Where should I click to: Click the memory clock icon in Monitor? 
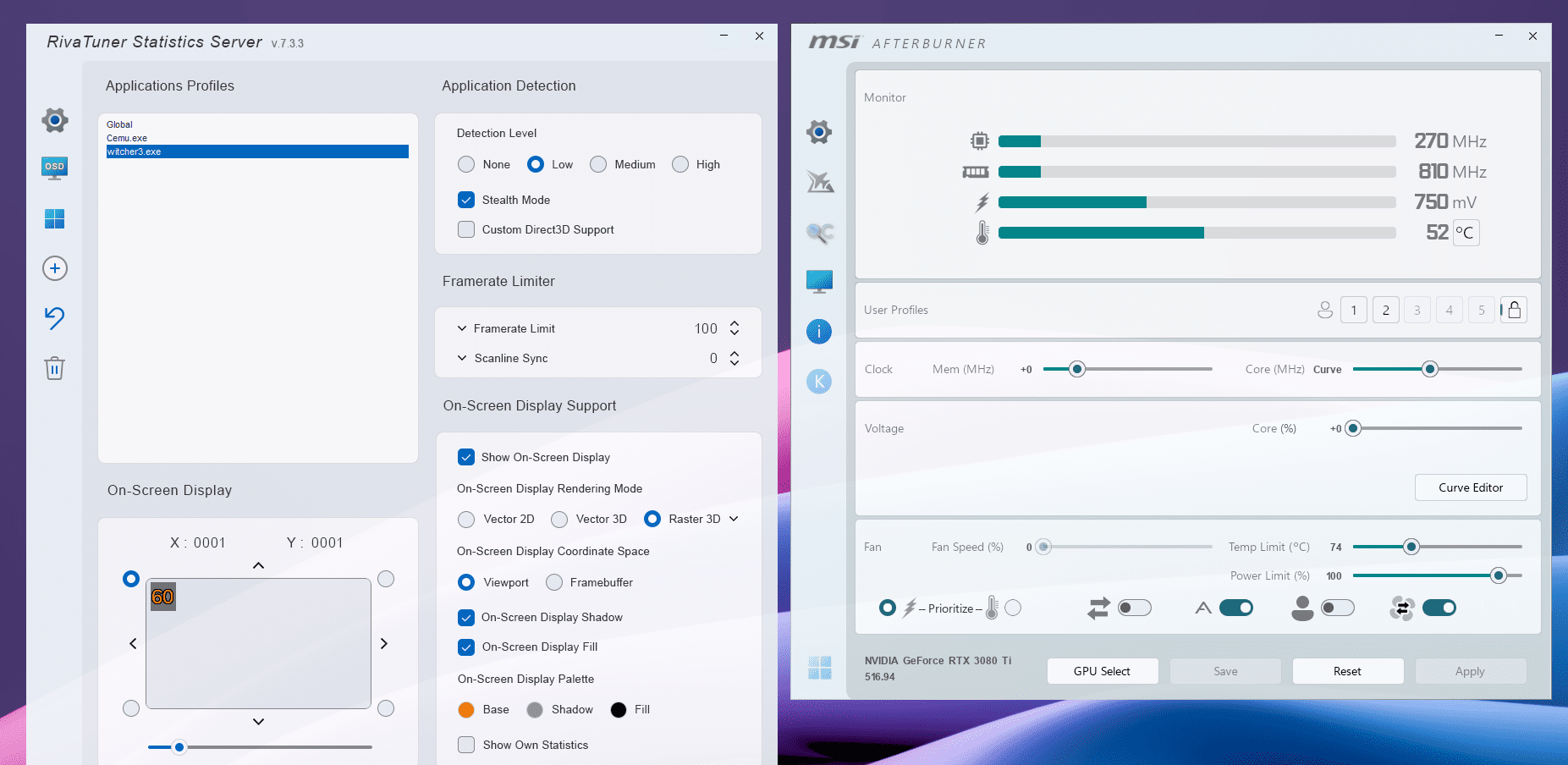(976, 172)
